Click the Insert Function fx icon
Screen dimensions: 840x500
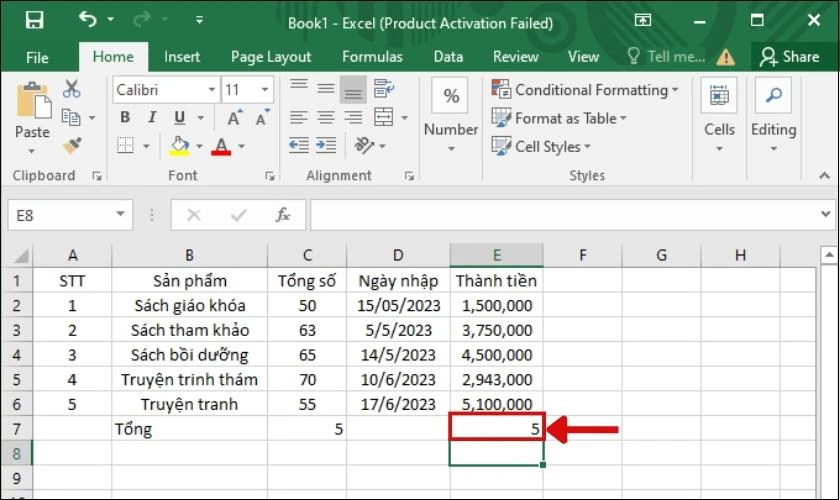coord(283,215)
